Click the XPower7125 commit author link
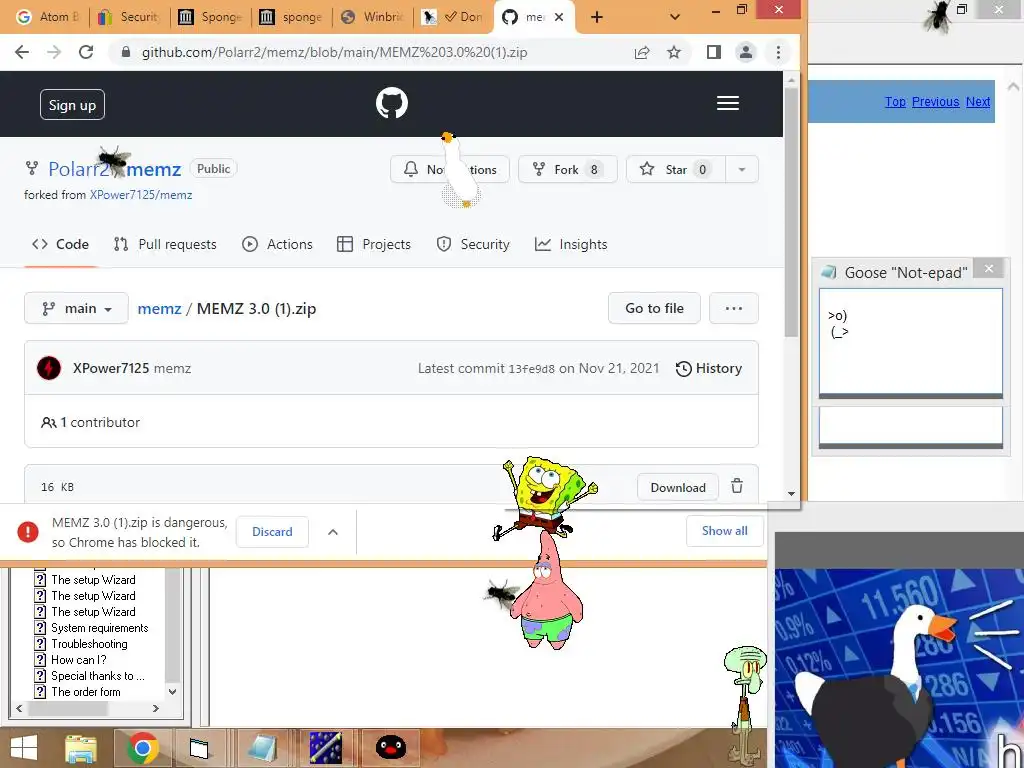The width and height of the screenshot is (1024, 768). [x=111, y=368]
